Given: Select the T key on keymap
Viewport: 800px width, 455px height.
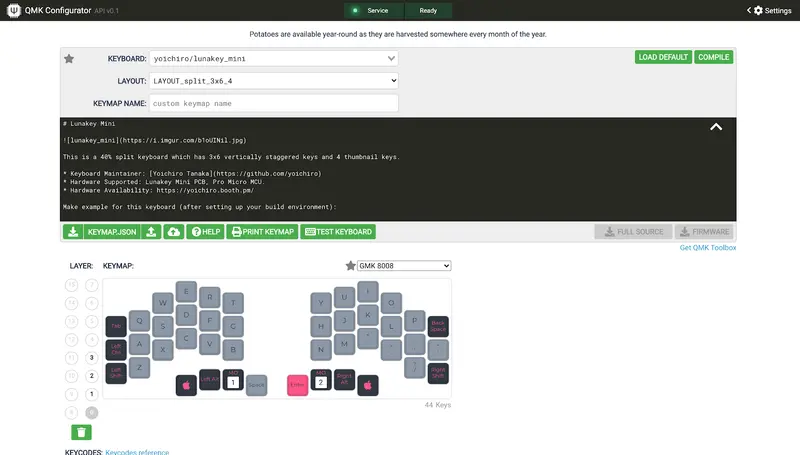Looking at the screenshot, I should [233, 303].
